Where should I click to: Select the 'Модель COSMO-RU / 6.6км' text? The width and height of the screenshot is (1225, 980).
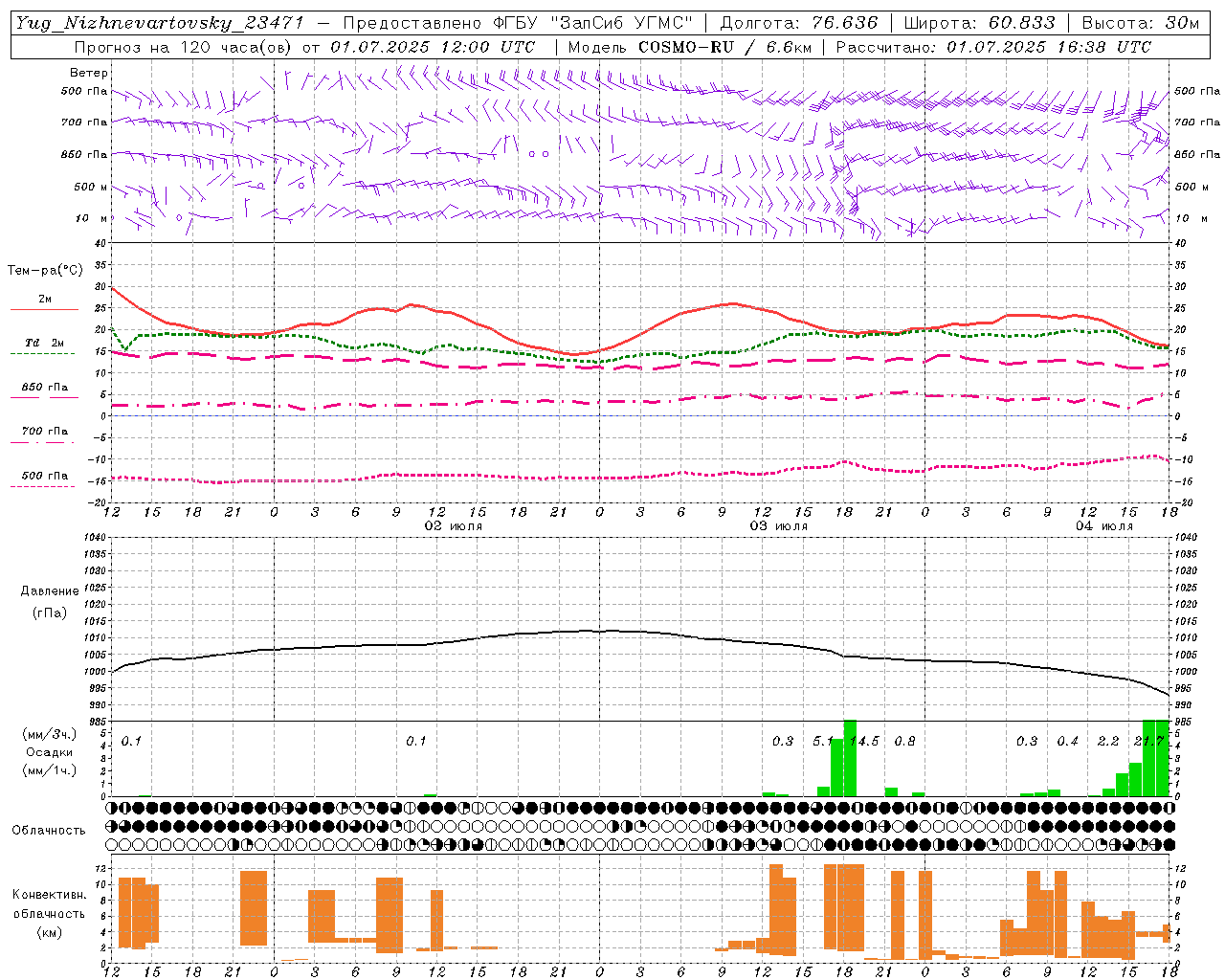point(689,47)
